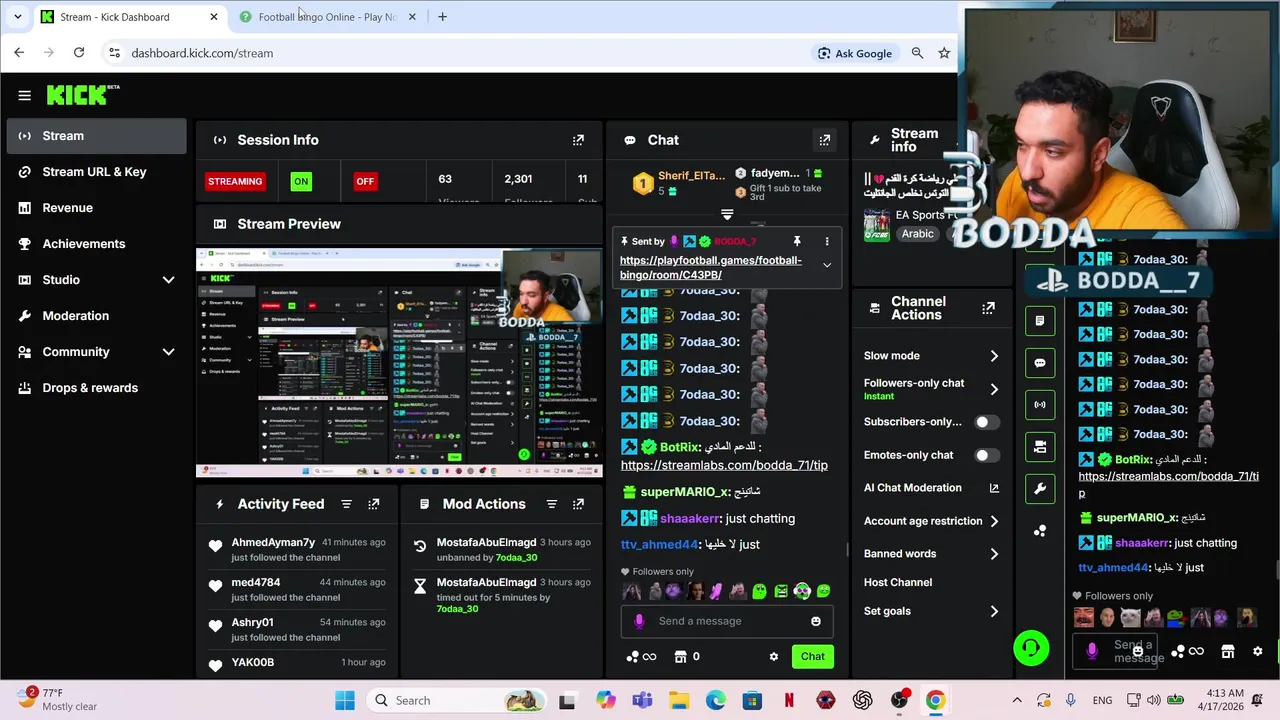
Task: Toggle Subscribers-only chat switch
Action: tap(987, 422)
